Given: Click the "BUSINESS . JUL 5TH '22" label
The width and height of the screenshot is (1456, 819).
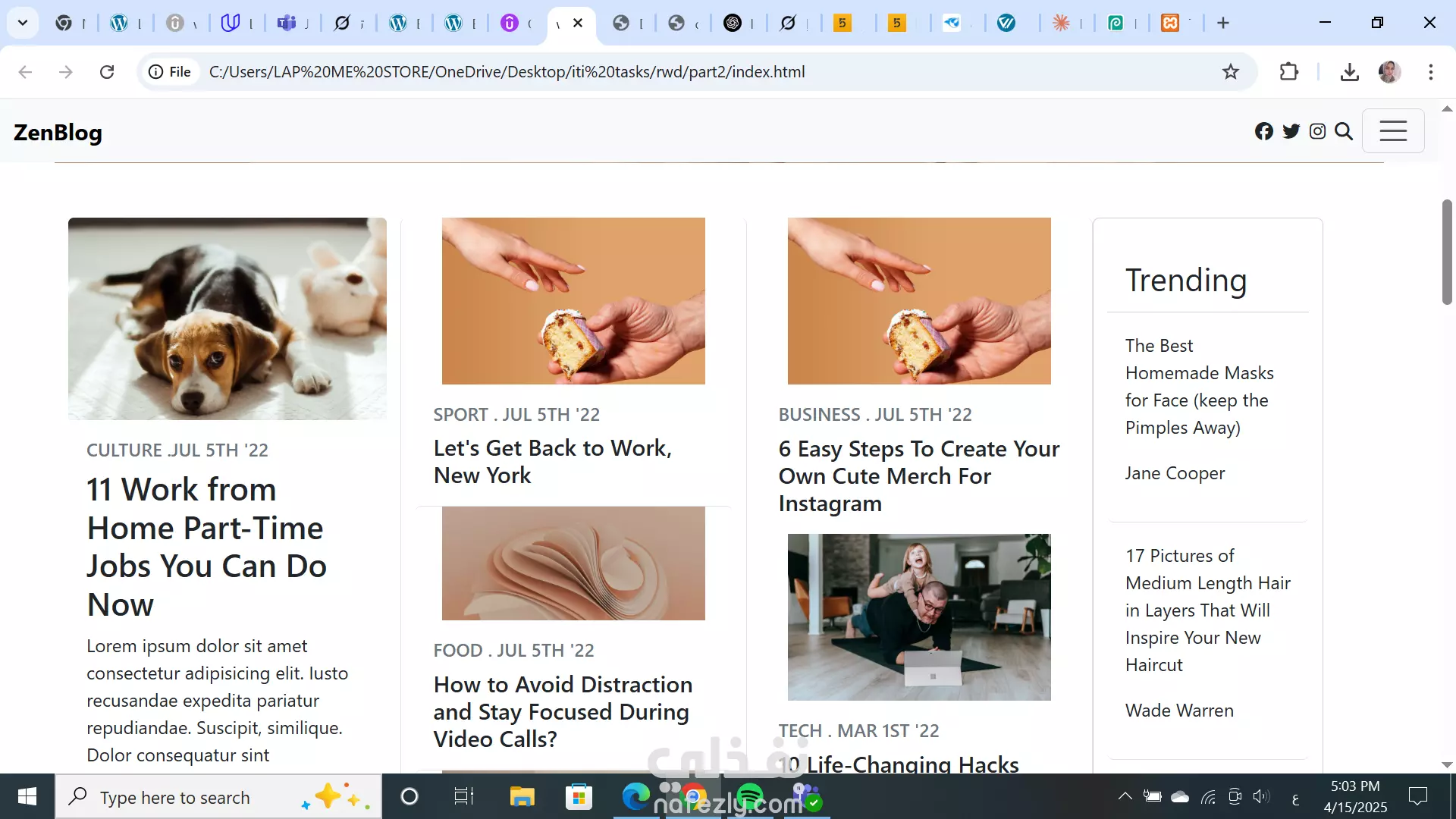Looking at the screenshot, I should coord(875,415).
